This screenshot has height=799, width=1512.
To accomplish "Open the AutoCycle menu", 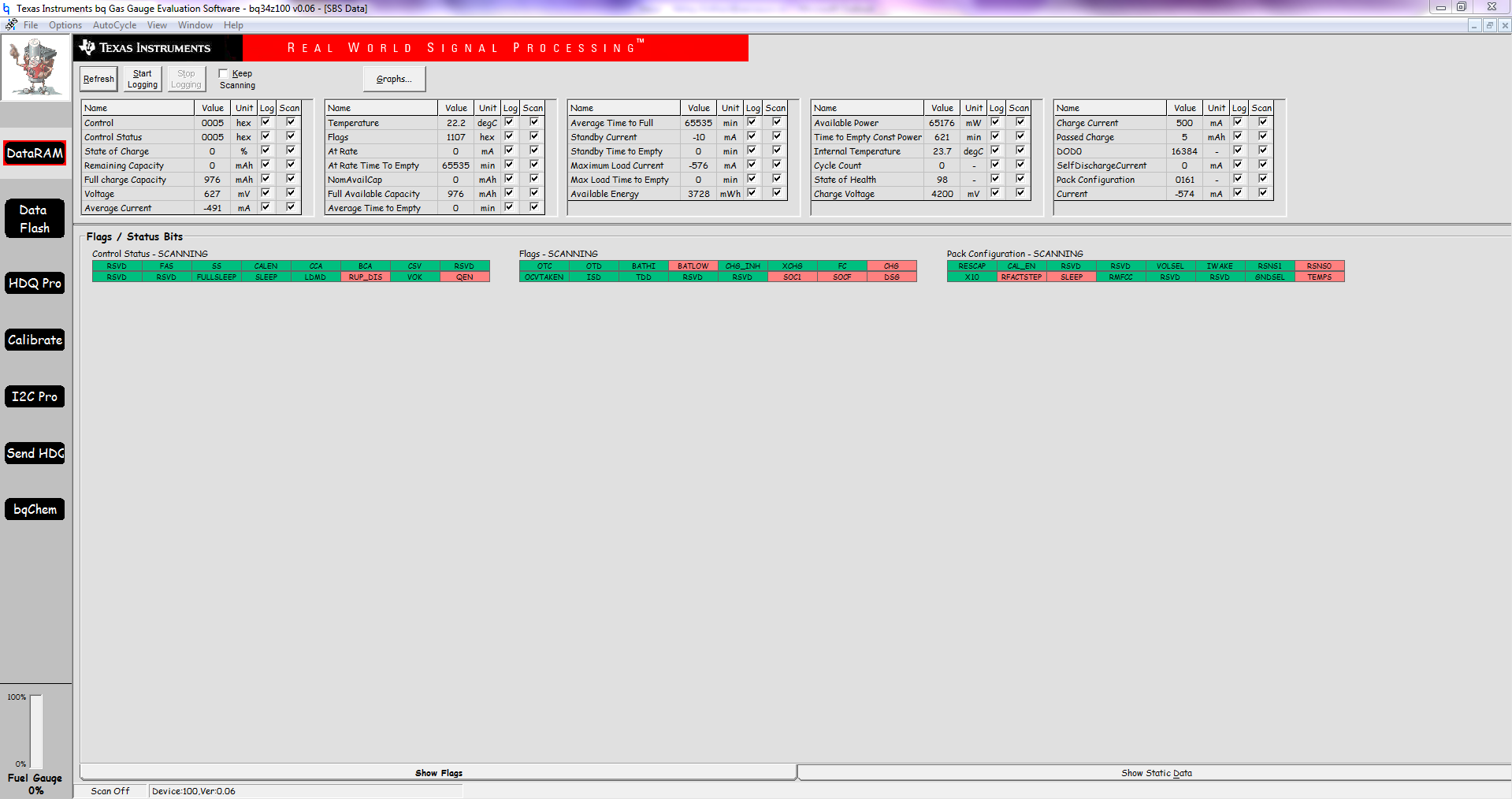I will pos(114,25).
